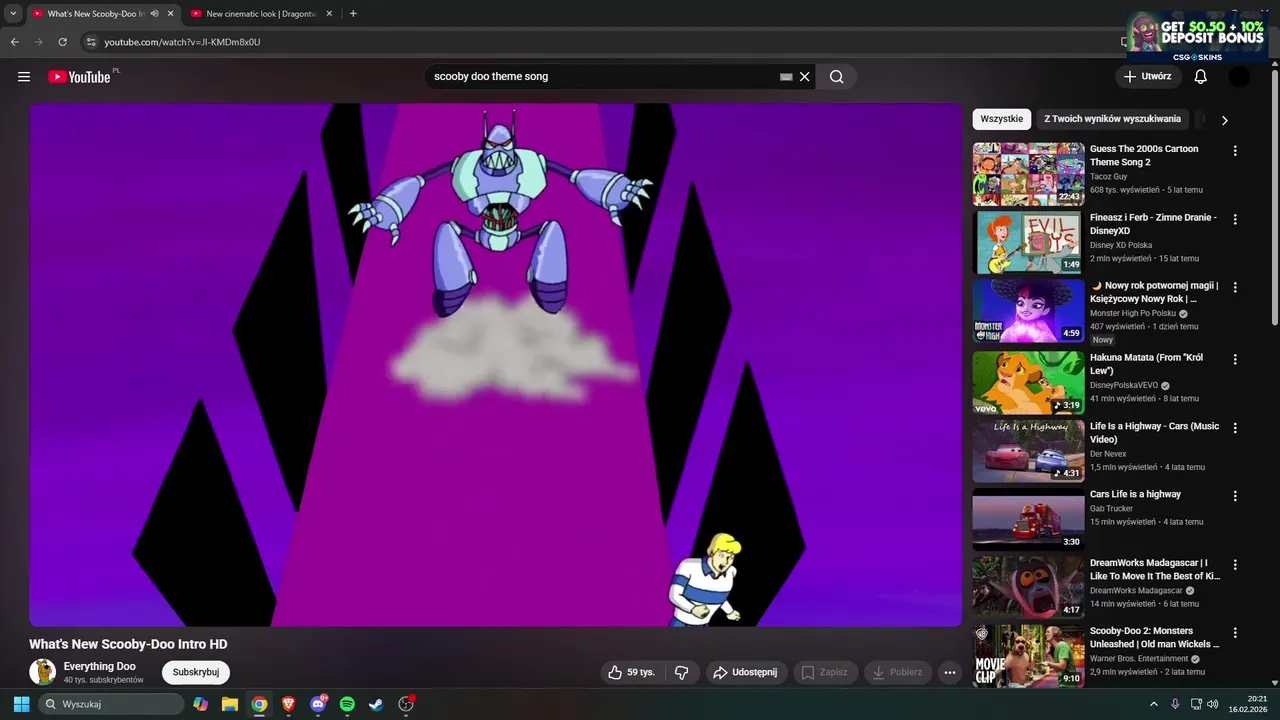
Task: Switch to New cinematic look Dragon tab
Action: tap(260, 14)
